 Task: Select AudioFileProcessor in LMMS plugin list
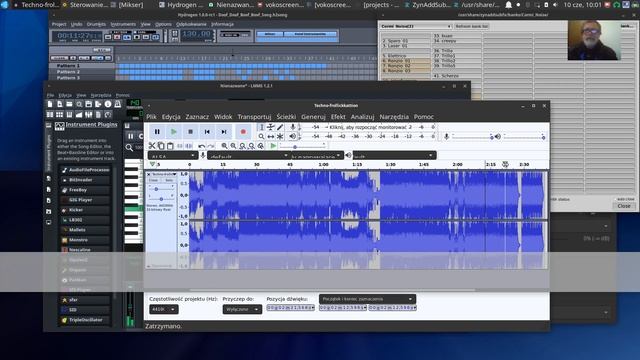[x=85, y=170]
